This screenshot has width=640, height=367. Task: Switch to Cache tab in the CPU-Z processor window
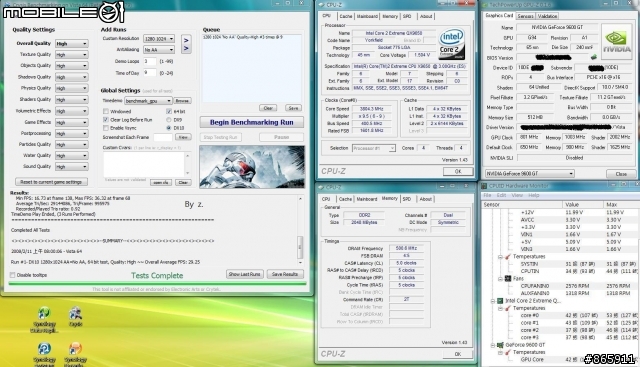click(x=346, y=16)
